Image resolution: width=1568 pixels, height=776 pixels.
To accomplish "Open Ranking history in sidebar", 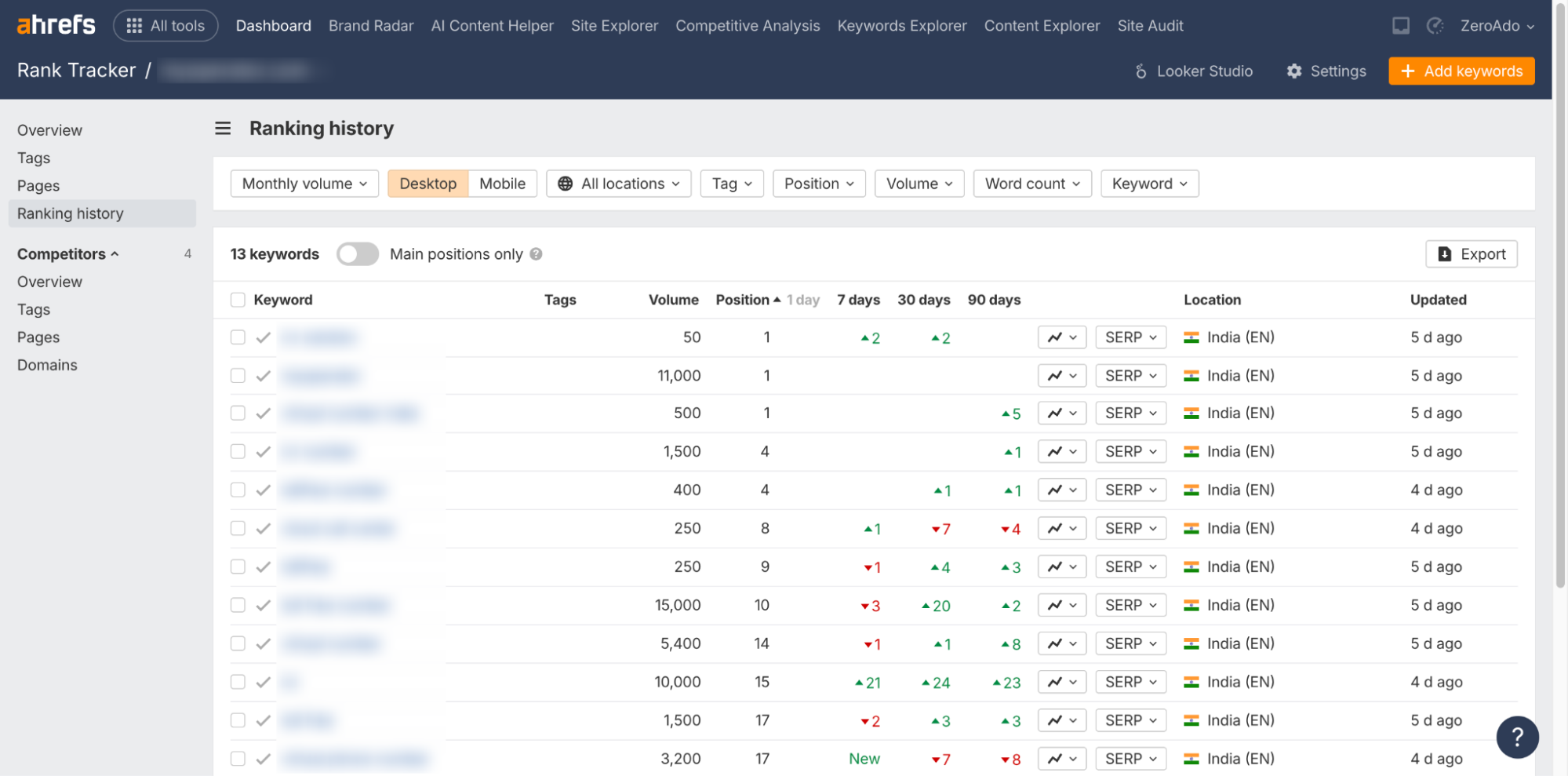I will coord(102,213).
